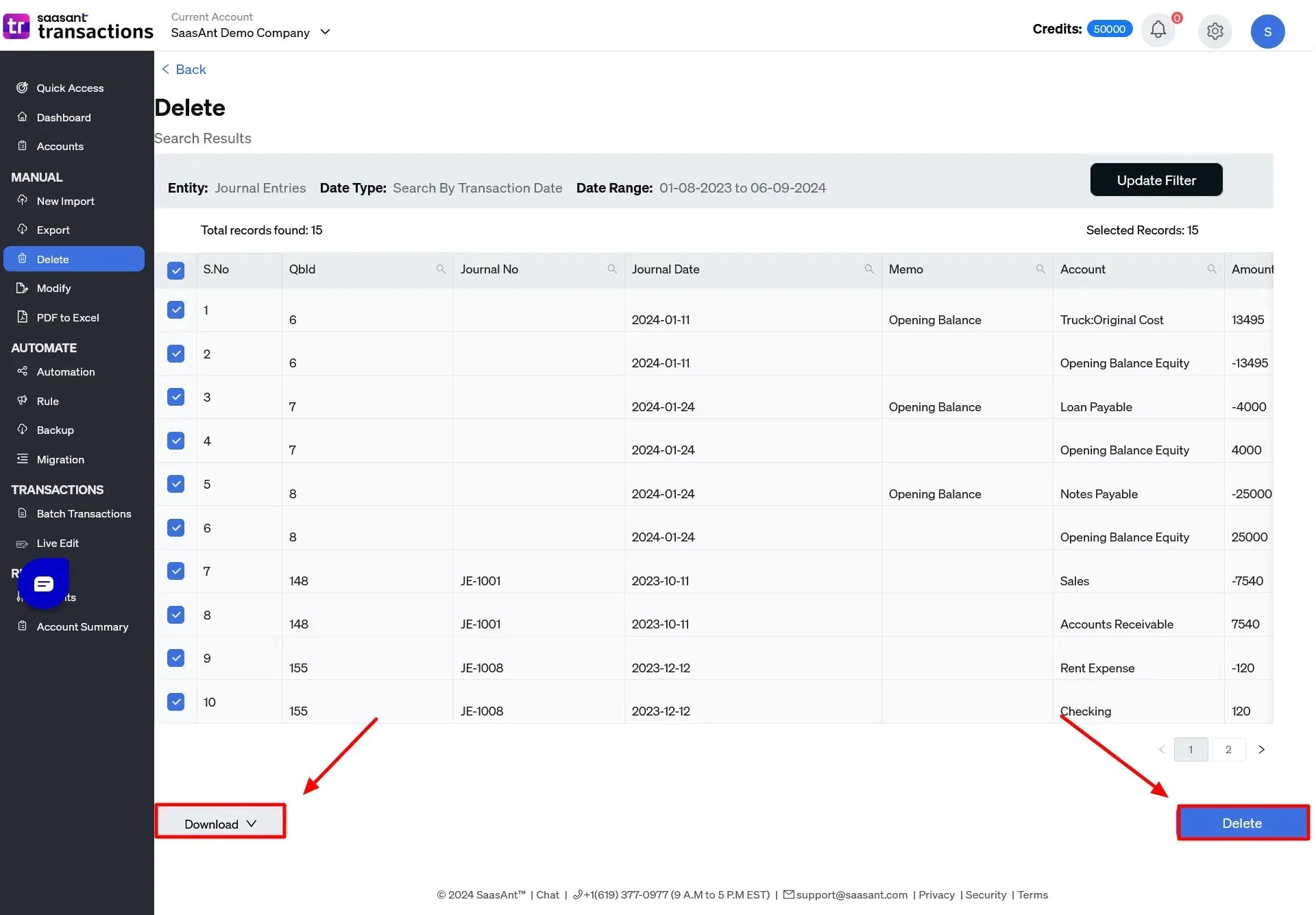Uncheck row 7 with Sales account
This screenshot has width=1316, height=915.
175,570
